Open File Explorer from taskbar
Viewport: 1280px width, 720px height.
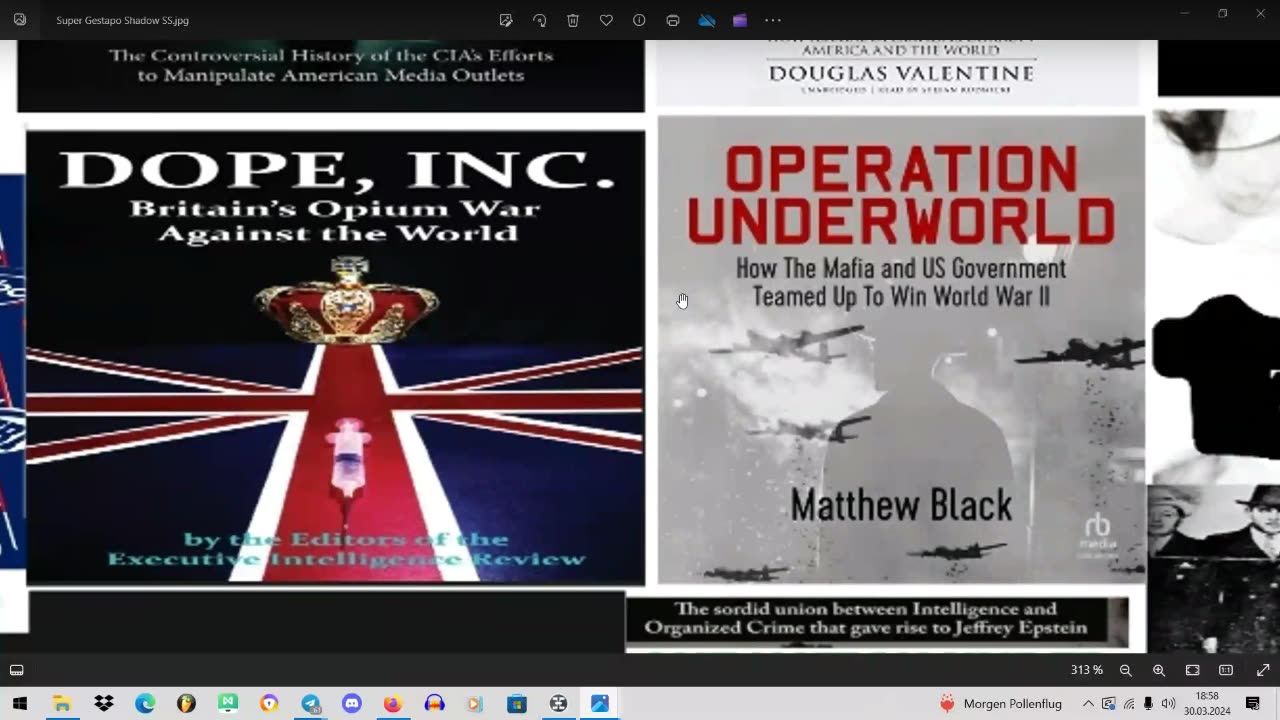tap(62, 704)
